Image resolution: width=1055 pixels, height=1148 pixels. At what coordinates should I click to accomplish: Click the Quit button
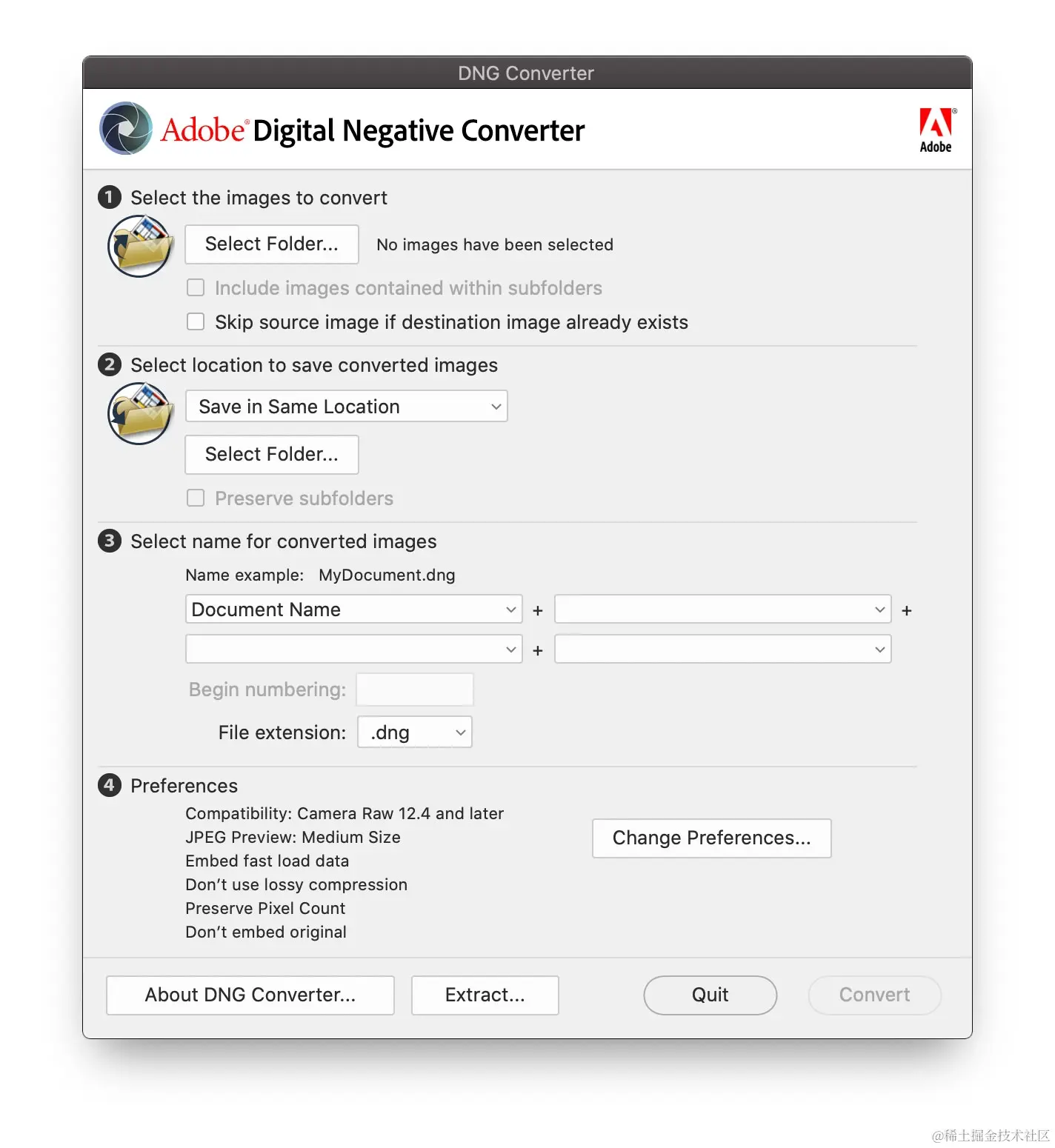click(x=709, y=995)
